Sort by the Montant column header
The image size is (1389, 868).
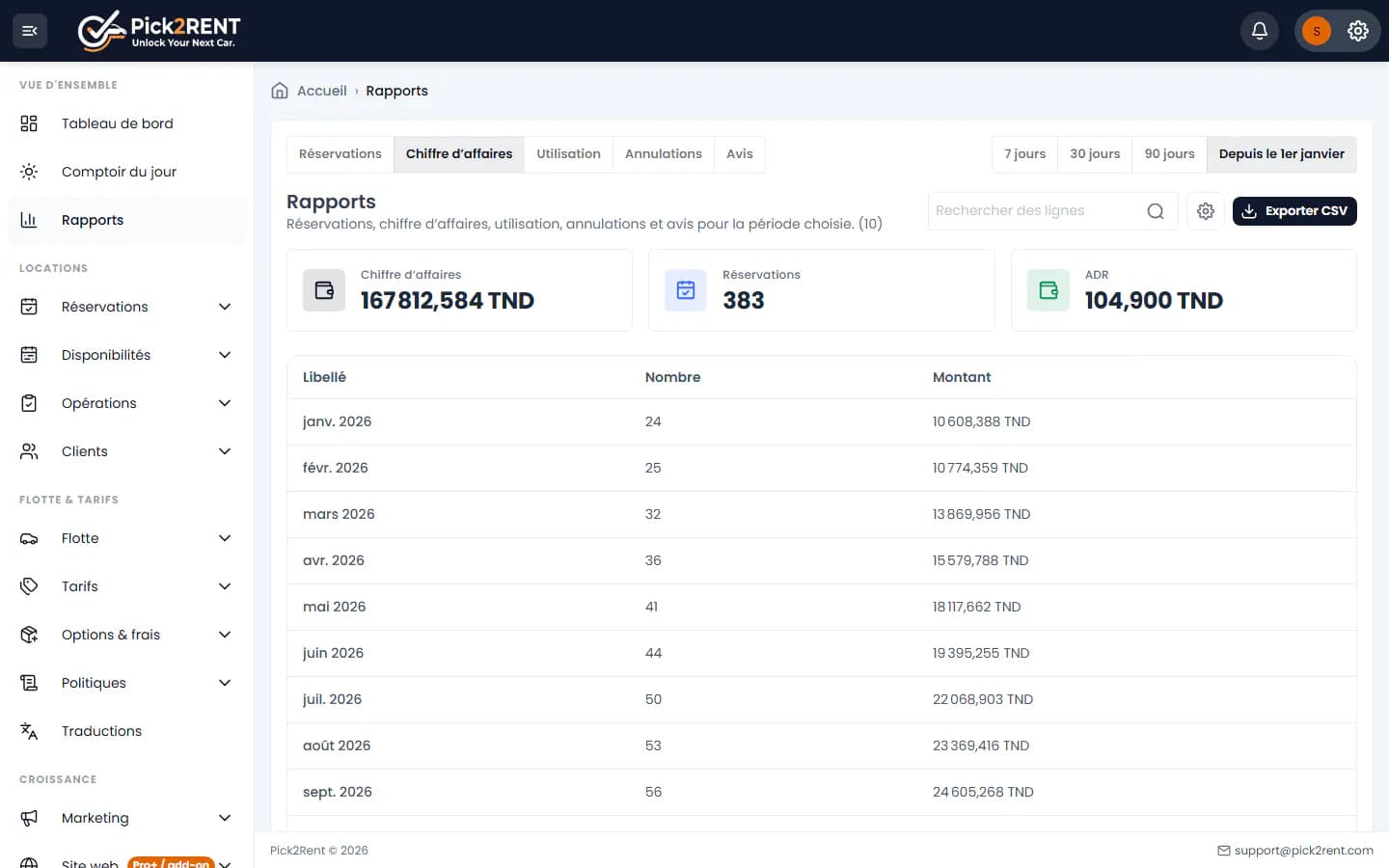coord(962,377)
